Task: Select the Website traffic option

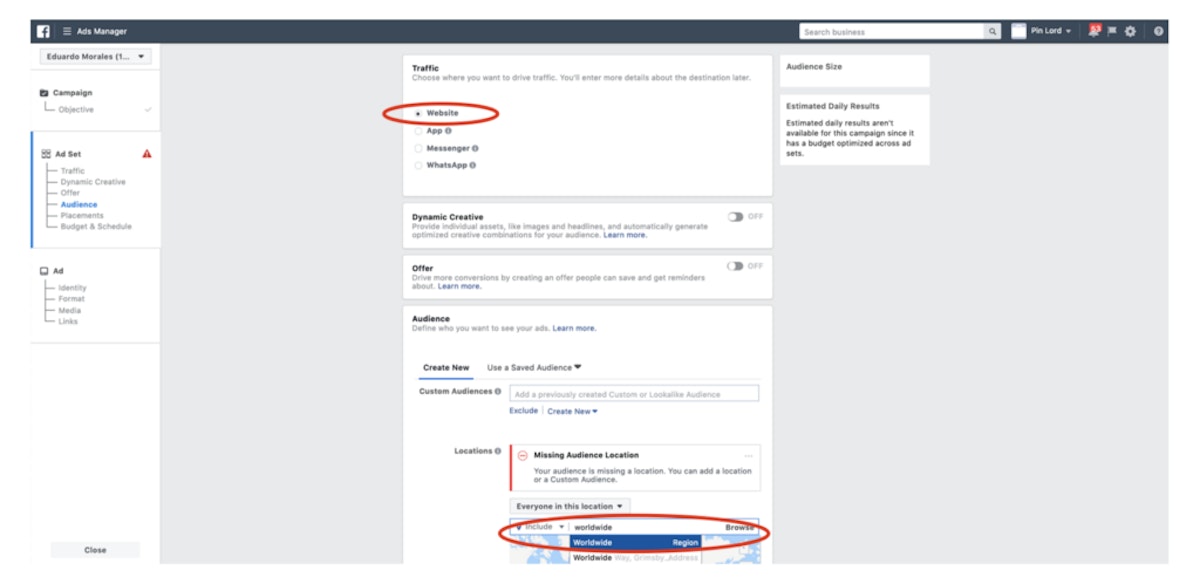Action: 418,114
